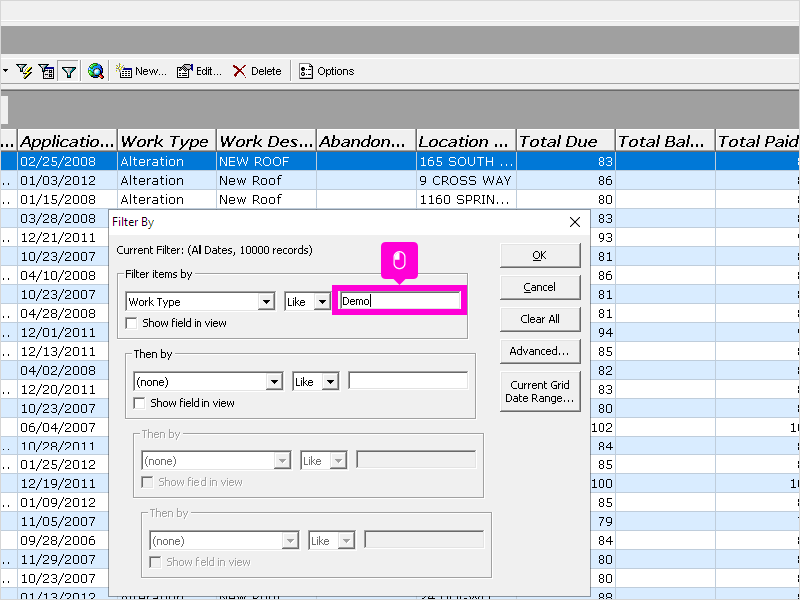
Task: Open the Like operator dropdown beside Work Type
Action: [322, 302]
